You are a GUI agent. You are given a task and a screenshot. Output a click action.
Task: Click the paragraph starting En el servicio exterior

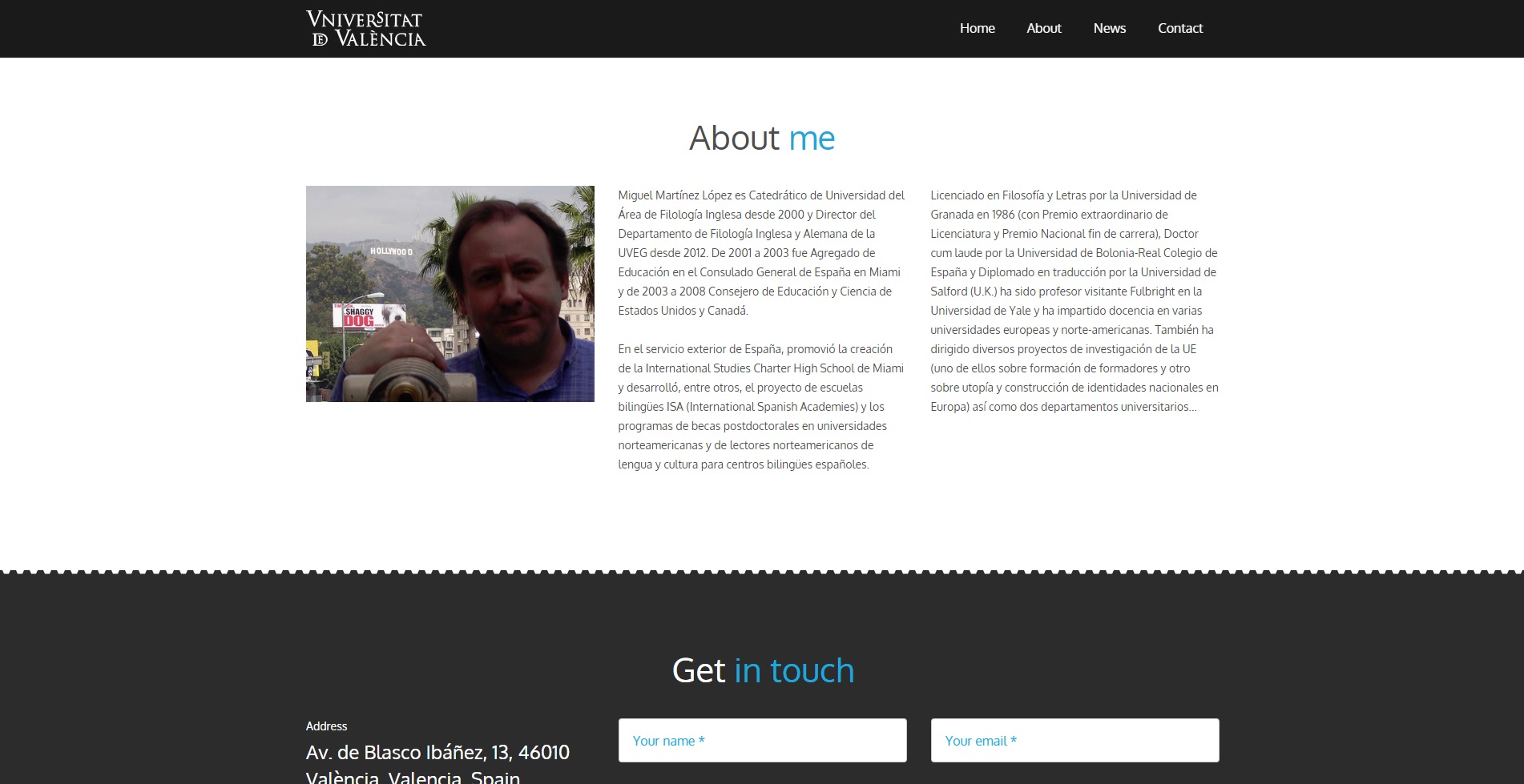pos(761,407)
